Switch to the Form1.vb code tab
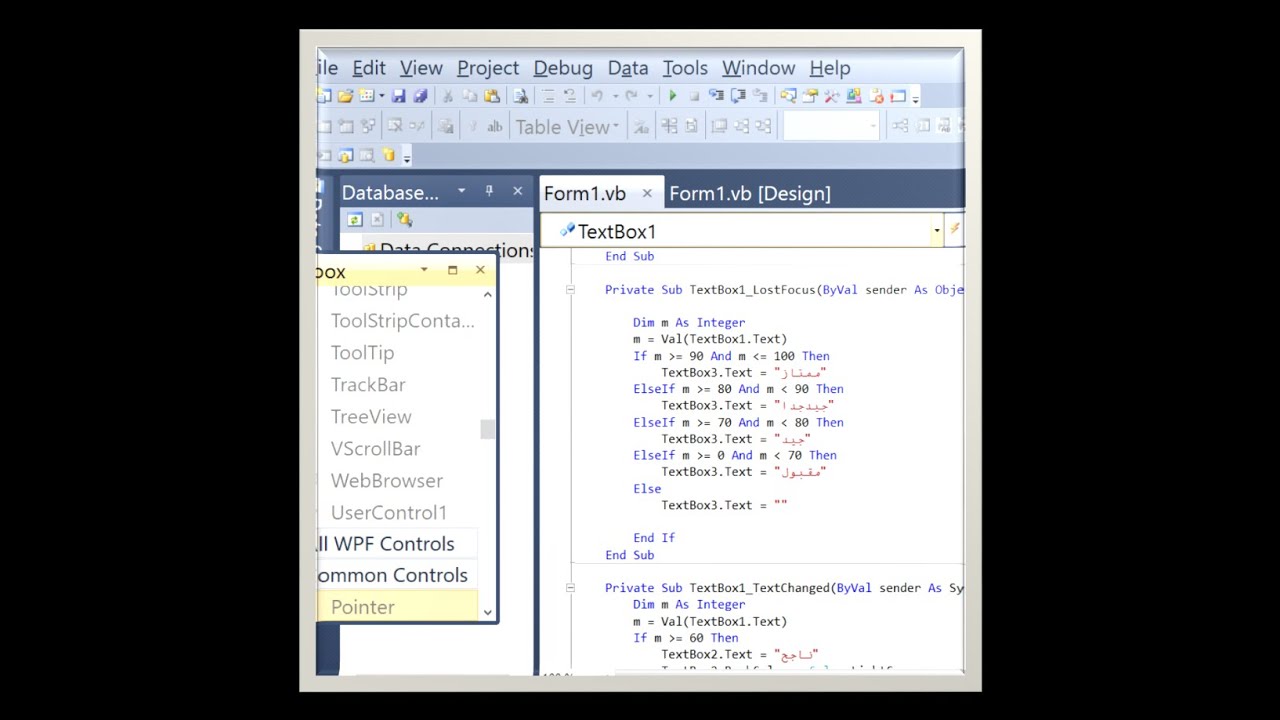Screen dimensions: 1280x720 click(585, 194)
